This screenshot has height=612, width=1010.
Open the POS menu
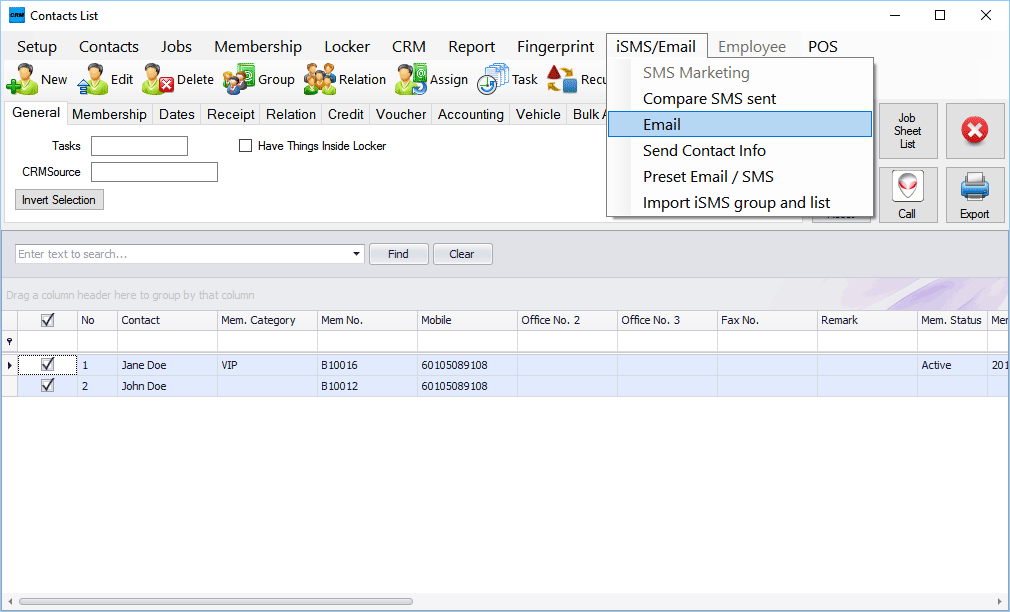(823, 46)
